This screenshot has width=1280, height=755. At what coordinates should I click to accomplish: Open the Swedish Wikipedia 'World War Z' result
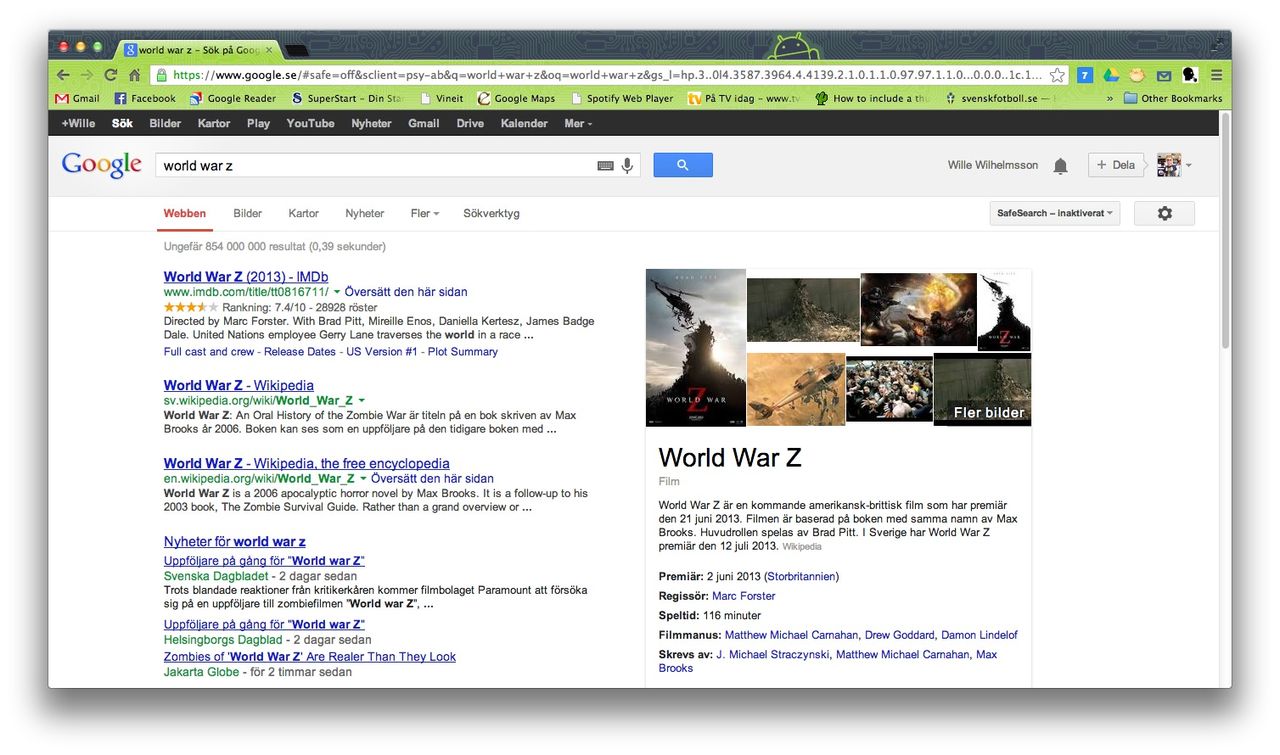point(239,385)
